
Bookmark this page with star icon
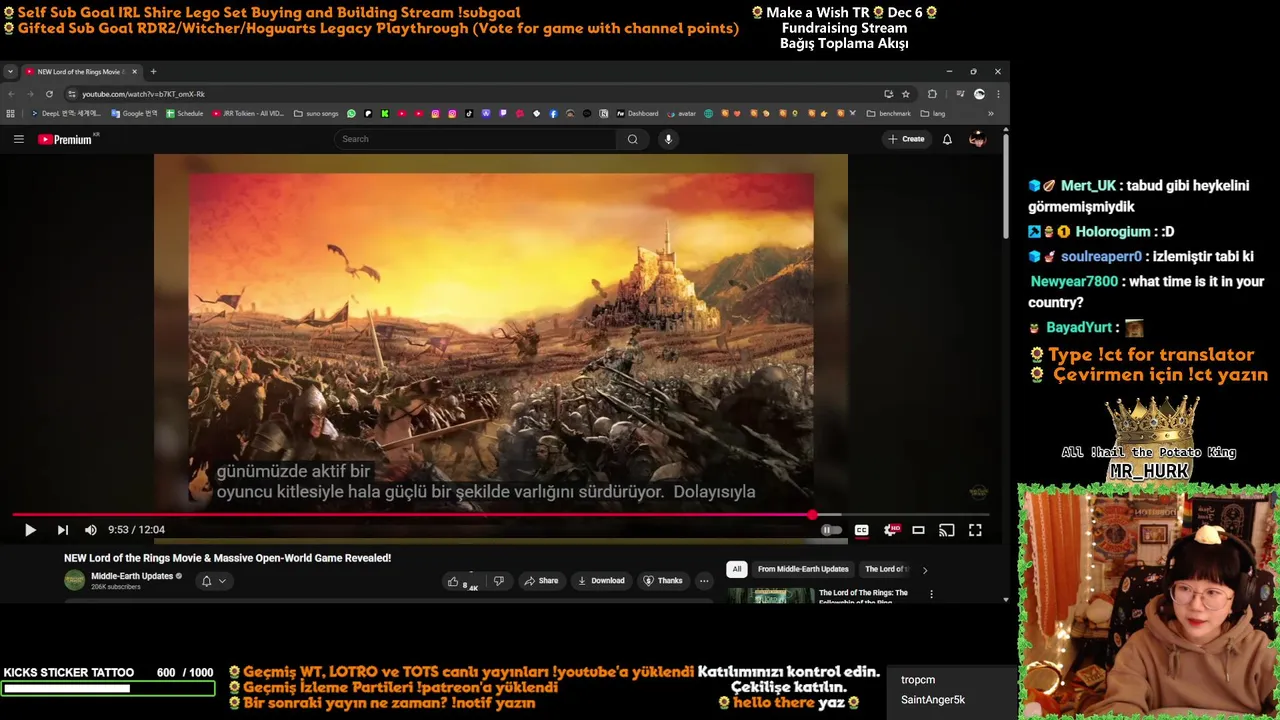(x=906, y=94)
